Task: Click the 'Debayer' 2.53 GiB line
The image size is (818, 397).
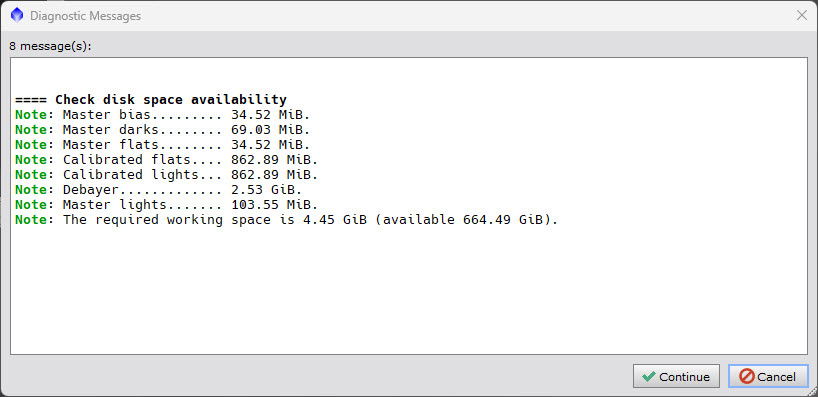Action: coord(159,190)
